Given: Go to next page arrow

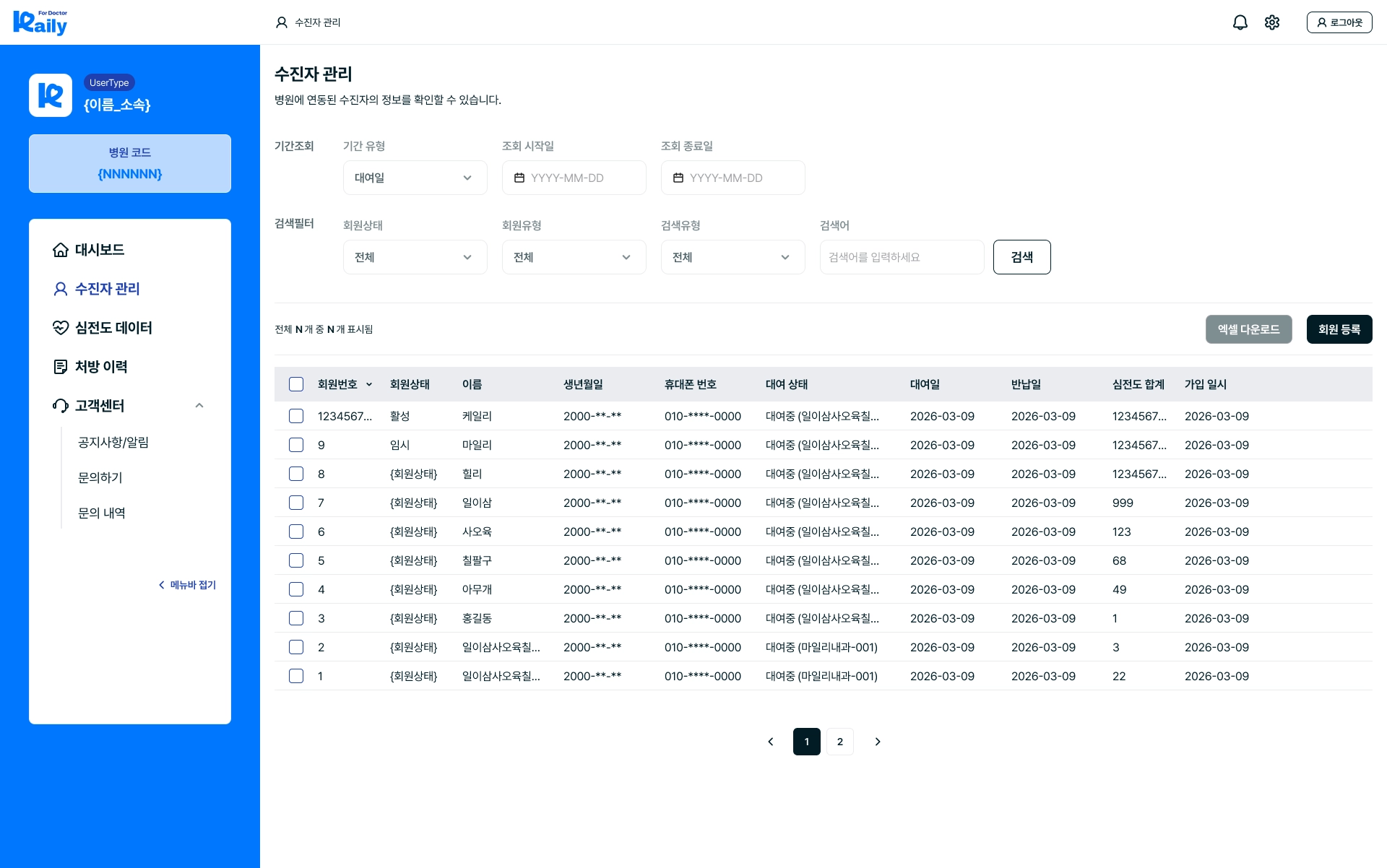Looking at the screenshot, I should [878, 742].
